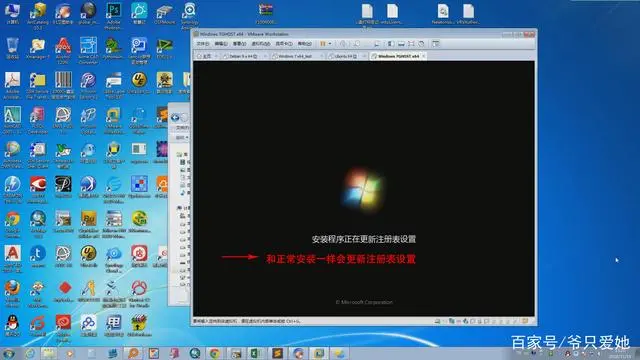Open the file explorer folder on the taskbar
The height and width of the screenshot is (360, 640).
[x=49, y=353]
